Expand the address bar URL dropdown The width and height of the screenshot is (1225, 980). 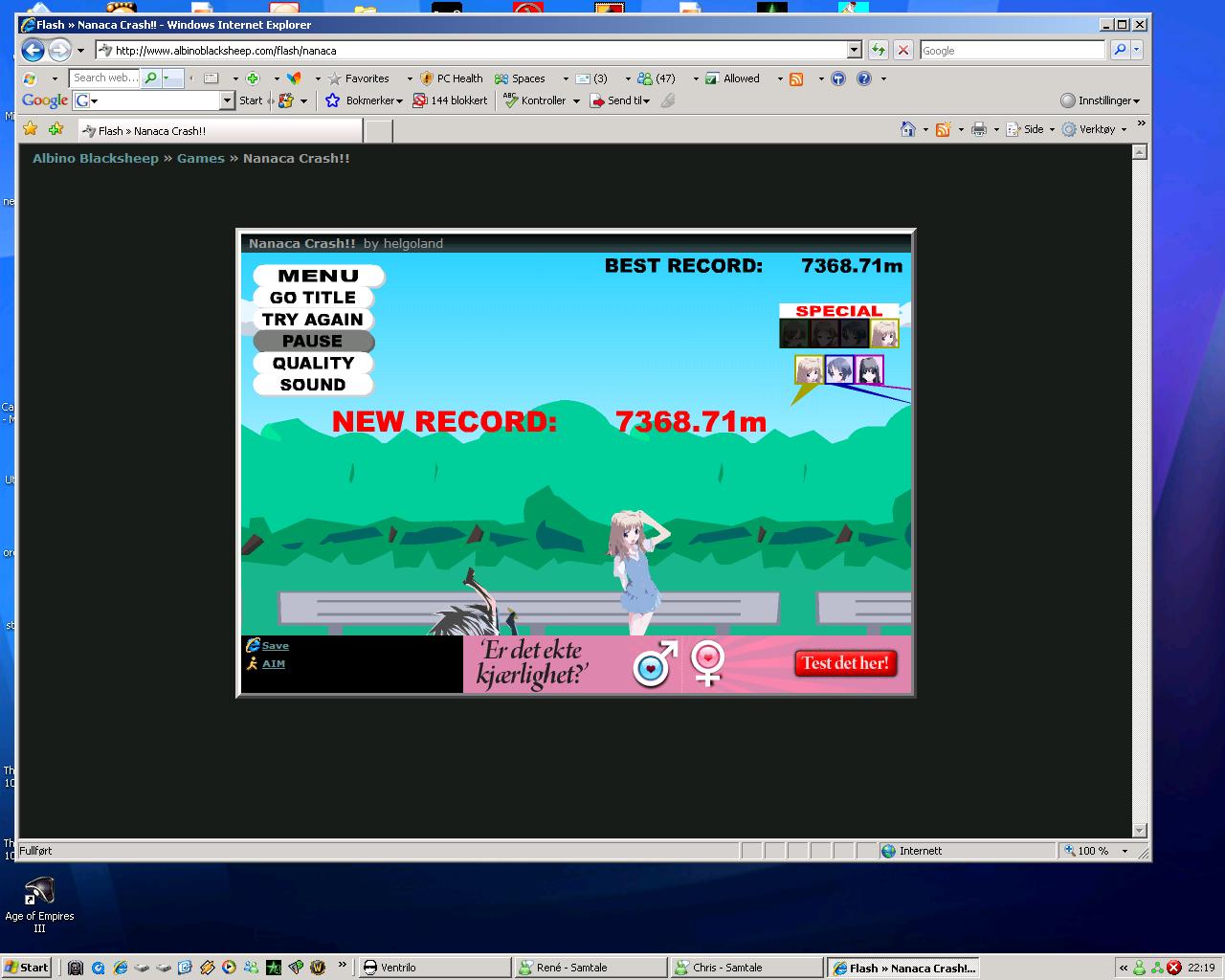point(855,51)
